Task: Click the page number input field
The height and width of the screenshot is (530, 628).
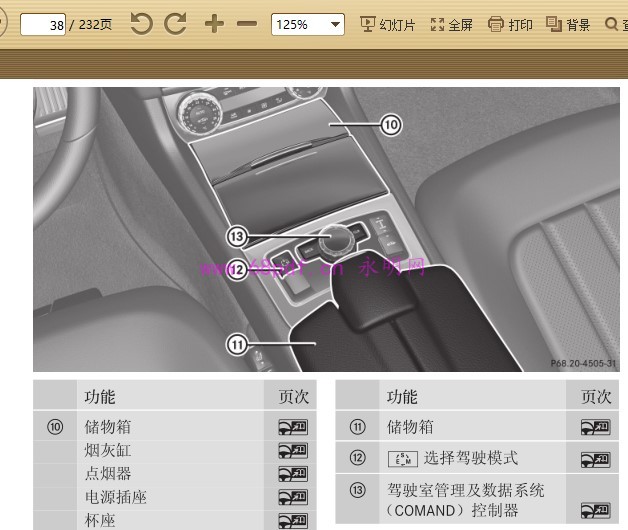Action: pyautogui.click(x=43, y=25)
